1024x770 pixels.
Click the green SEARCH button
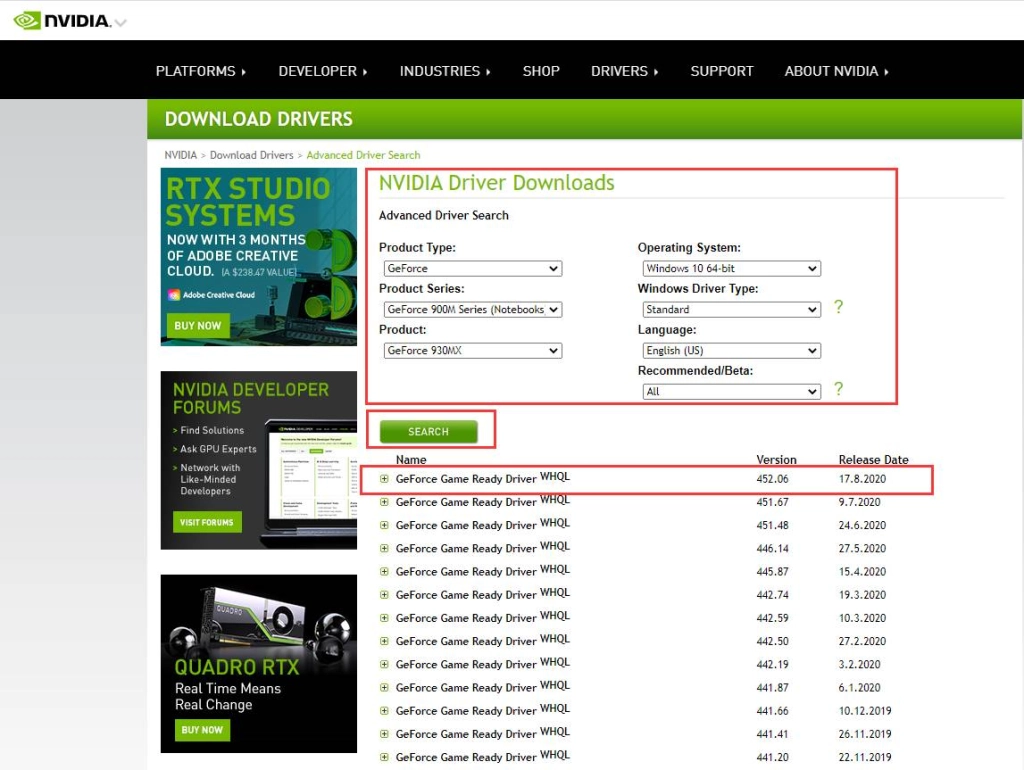pos(428,432)
